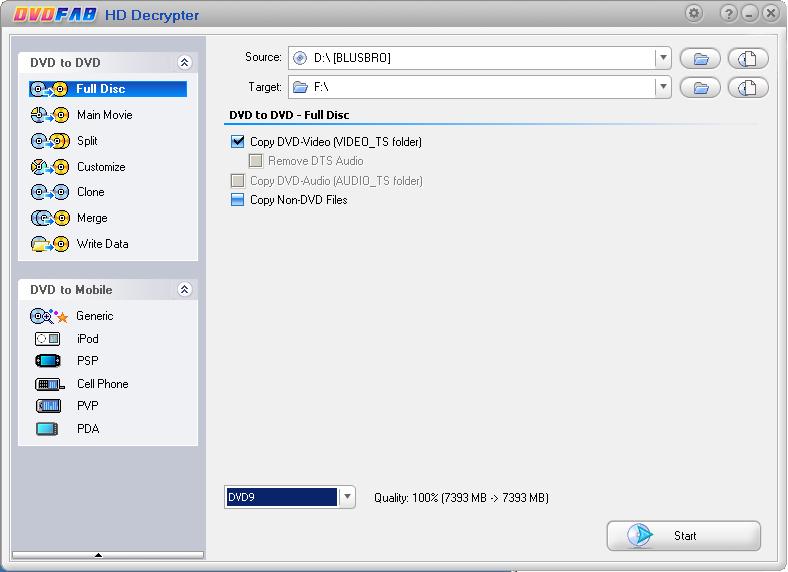Toggle the Remove DTS Audio checkbox
Screen dimensions: 788x572
click(x=256, y=161)
